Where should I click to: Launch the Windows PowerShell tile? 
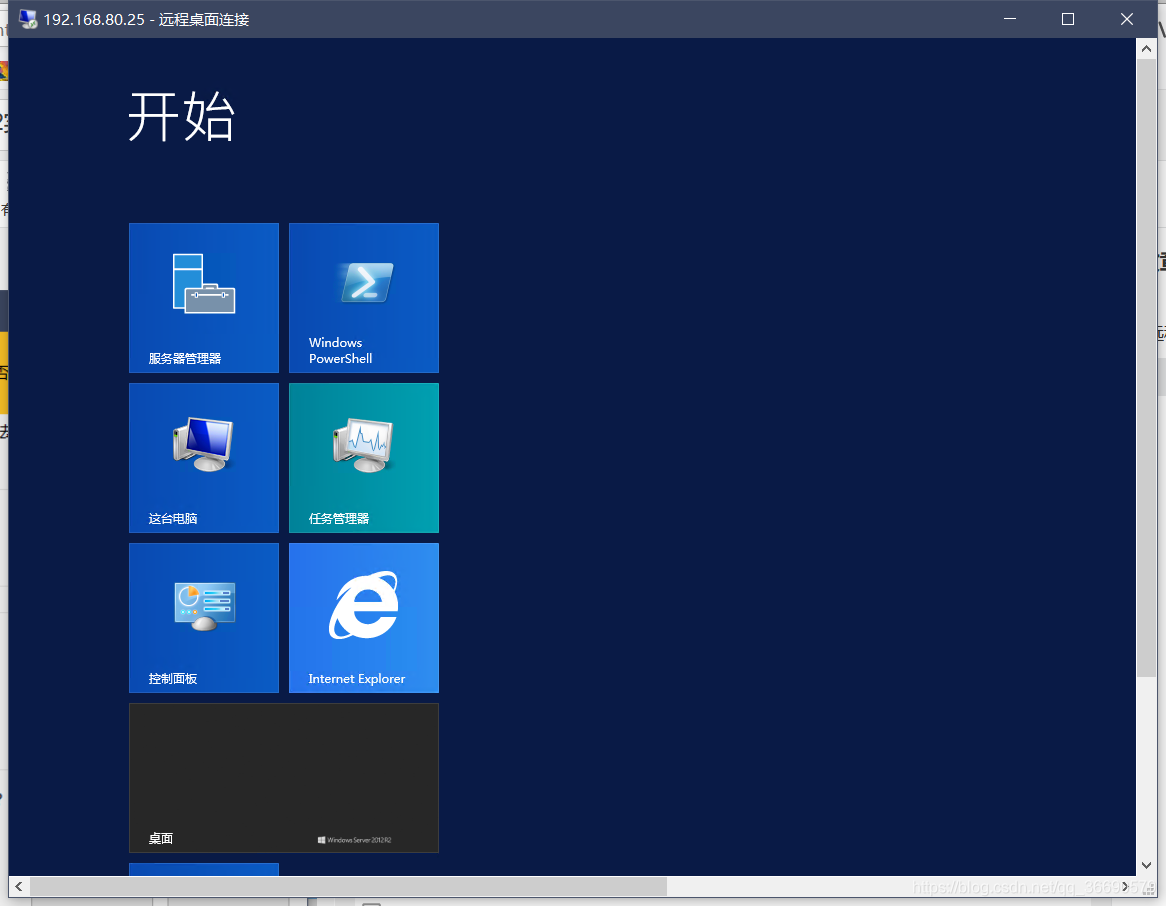[364, 298]
